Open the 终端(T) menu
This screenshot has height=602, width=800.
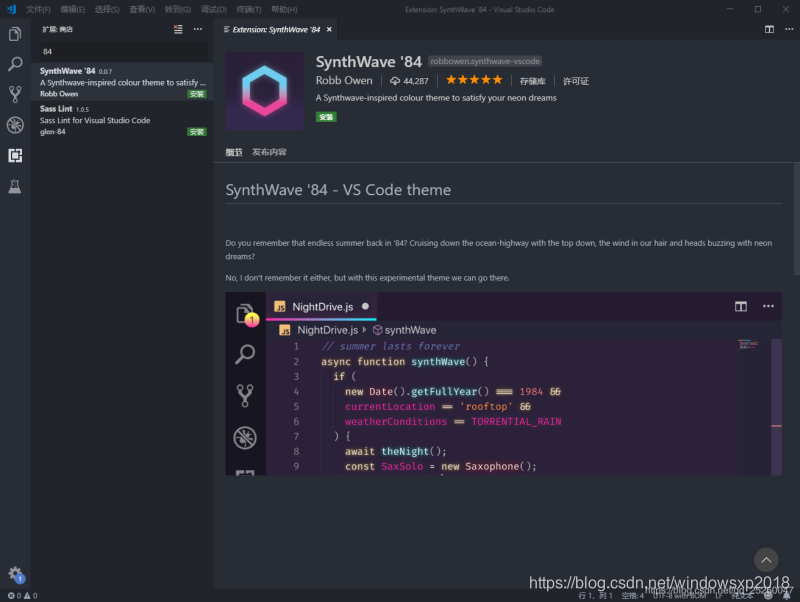coord(247,9)
